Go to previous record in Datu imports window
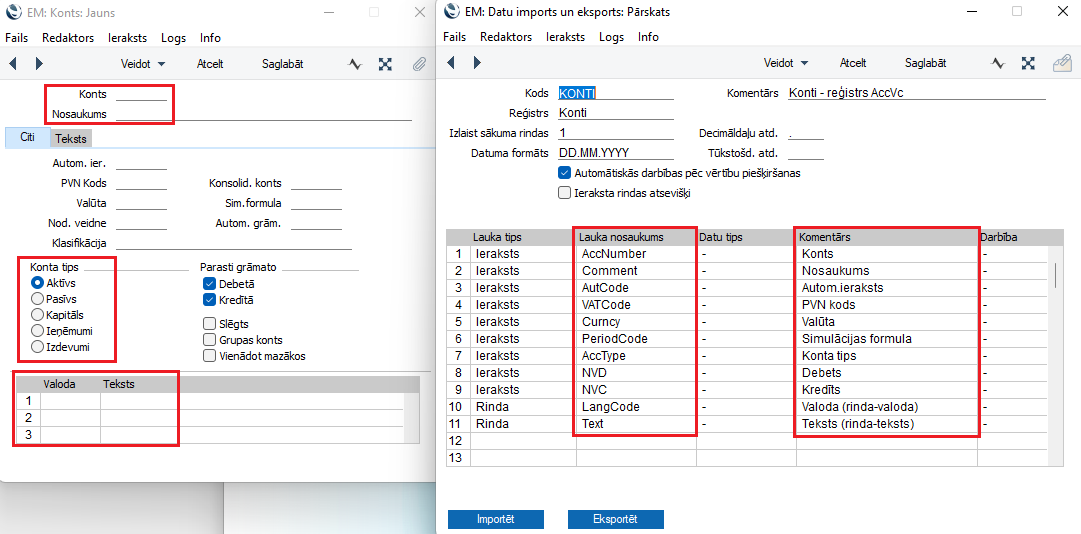The image size is (1081, 534). coord(451,63)
